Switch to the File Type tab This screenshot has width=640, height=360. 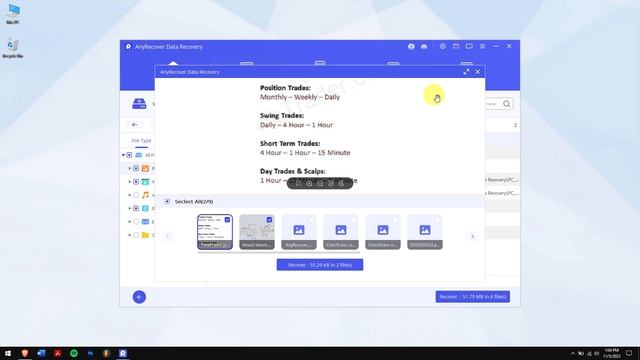pos(141,140)
